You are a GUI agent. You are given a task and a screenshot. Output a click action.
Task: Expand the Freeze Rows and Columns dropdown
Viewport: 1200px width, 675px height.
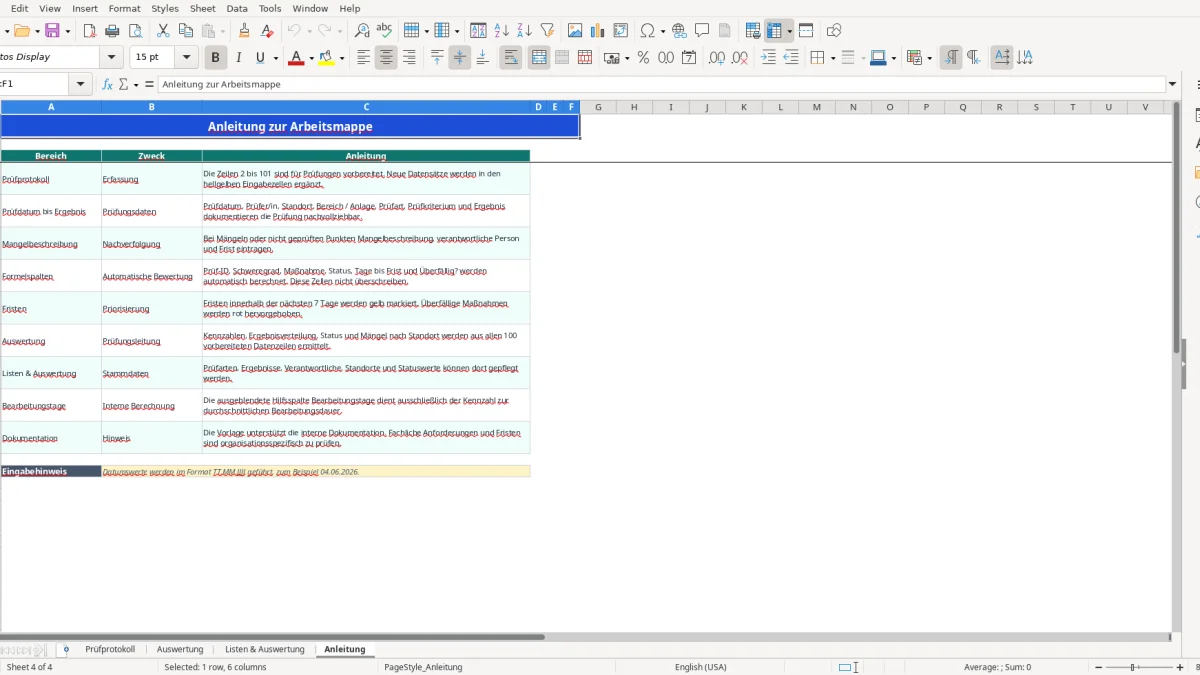(x=789, y=31)
